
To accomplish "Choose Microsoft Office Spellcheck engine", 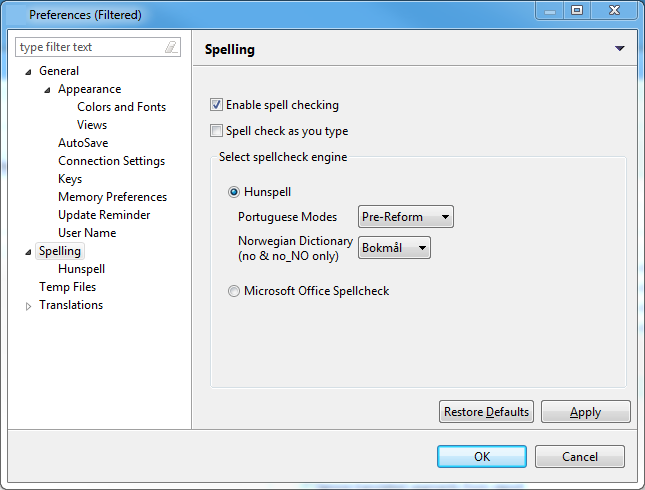I will pyautogui.click(x=234, y=291).
